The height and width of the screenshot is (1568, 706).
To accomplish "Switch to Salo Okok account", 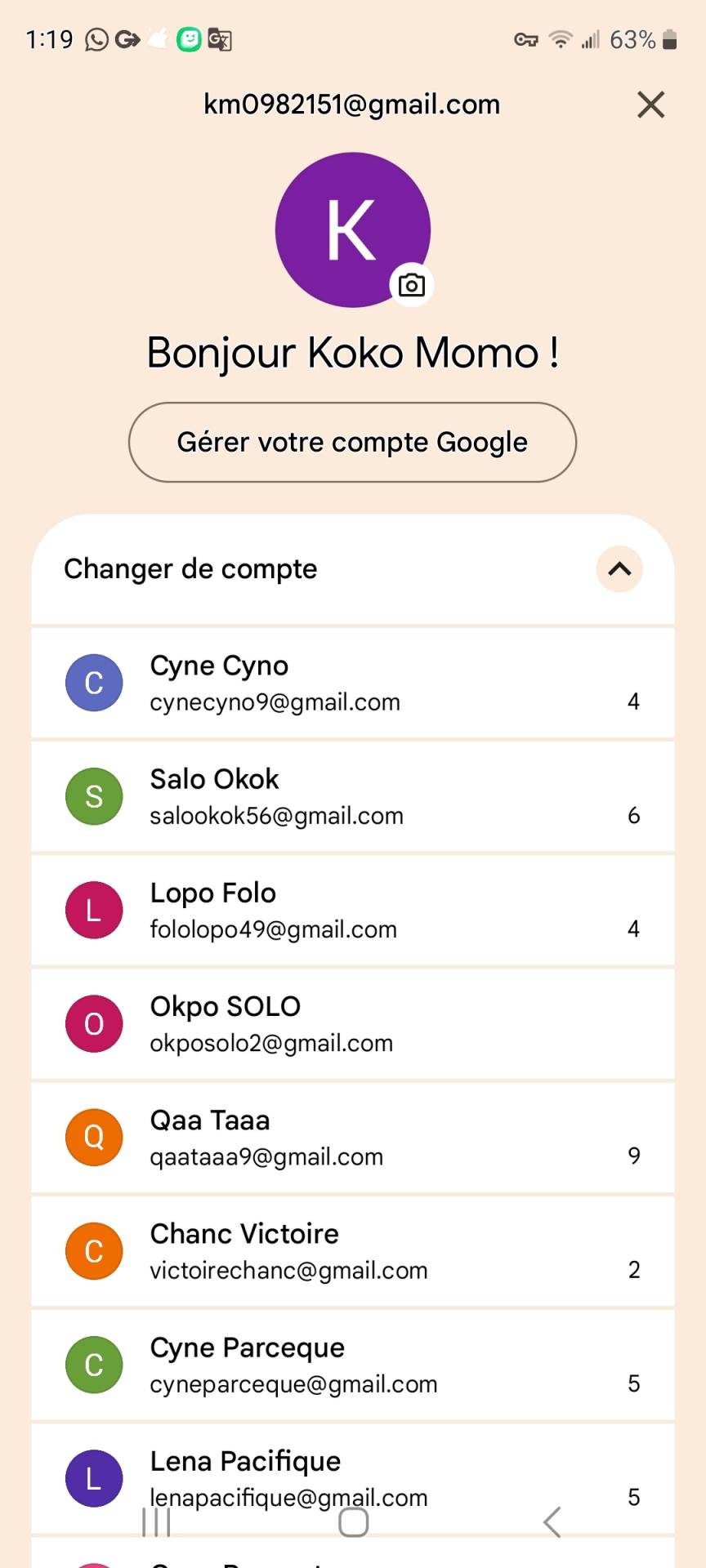I will (x=353, y=796).
